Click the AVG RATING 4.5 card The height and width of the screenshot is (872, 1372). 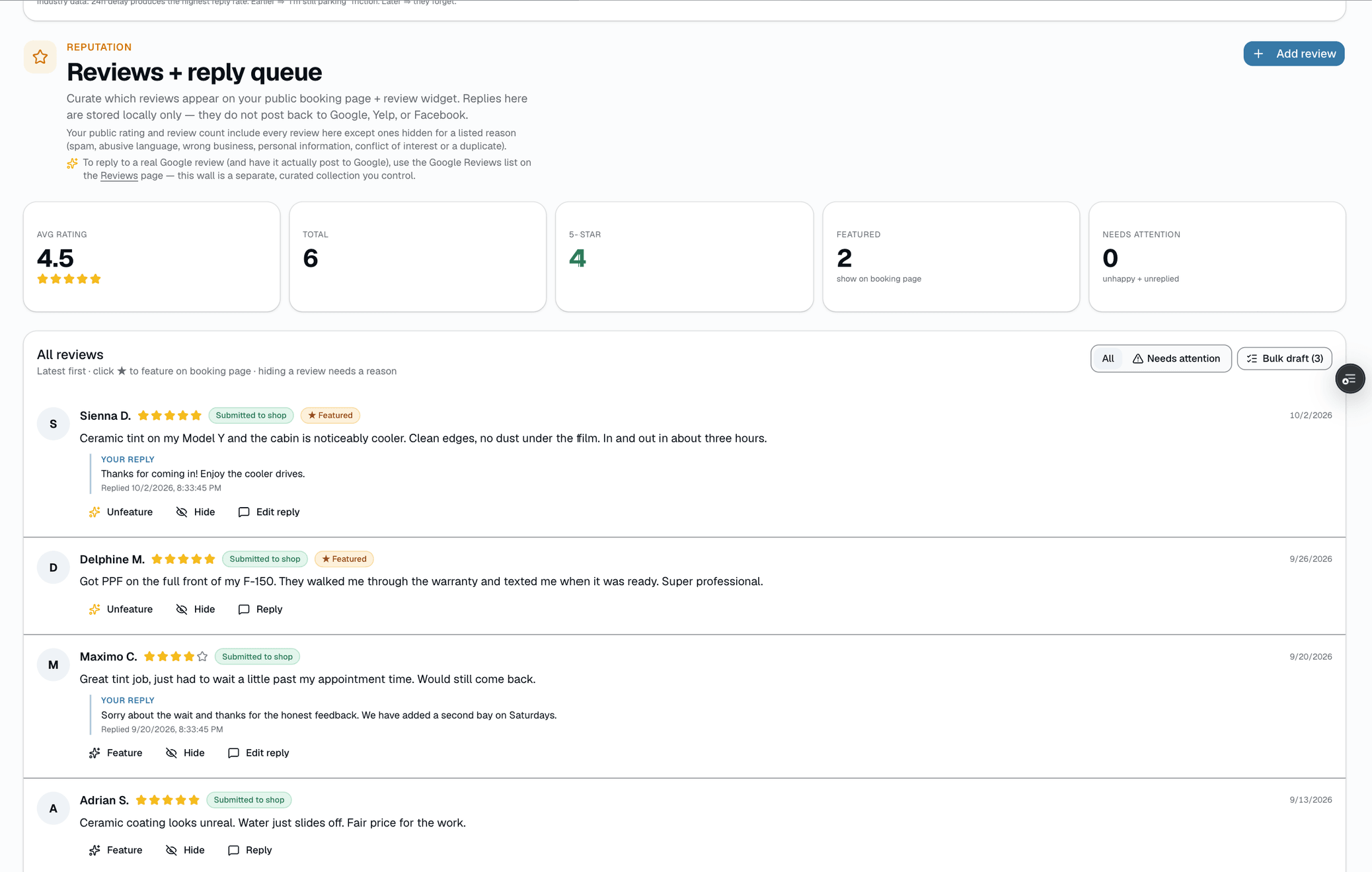click(x=151, y=257)
